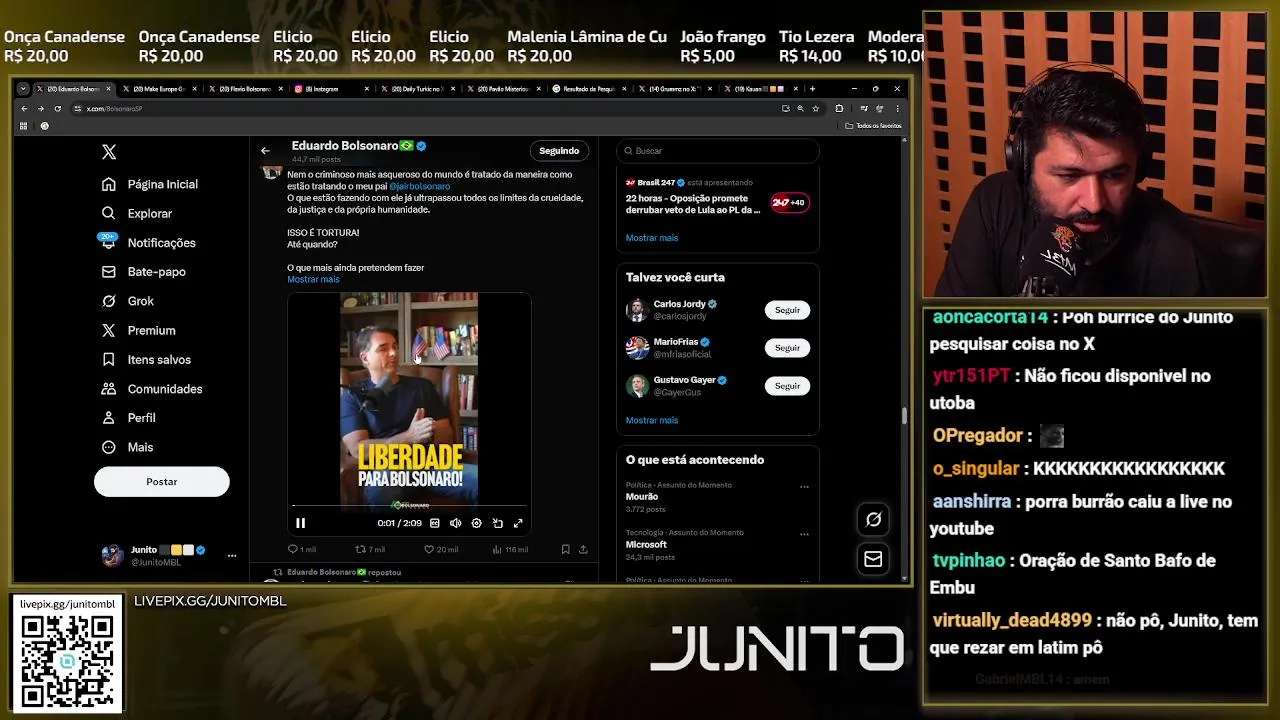The image size is (1280, 720).
Task: Open the Mais options menu
Action: tap(127, 447)
